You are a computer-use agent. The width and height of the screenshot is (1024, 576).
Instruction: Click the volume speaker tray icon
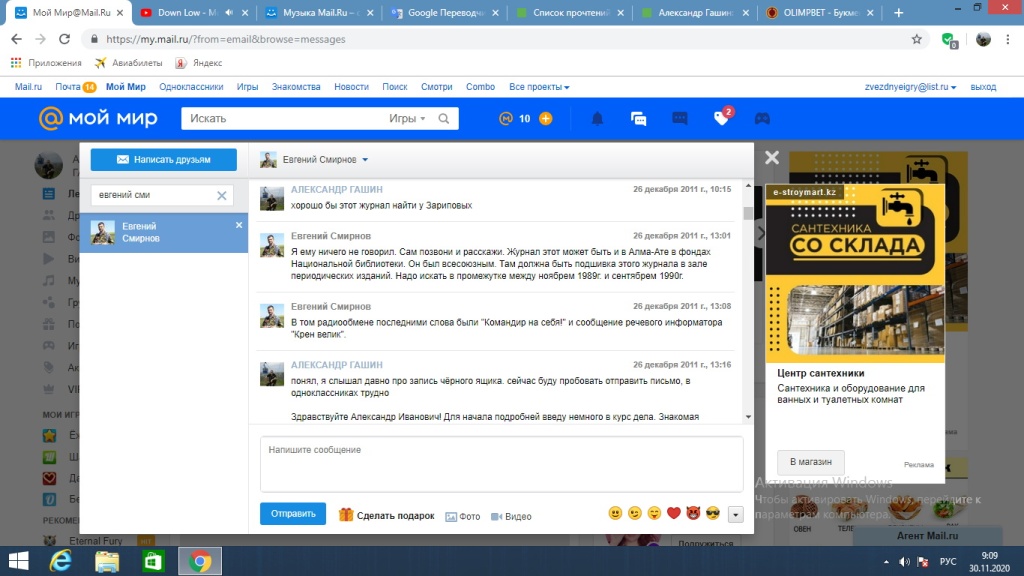[904, 562]
